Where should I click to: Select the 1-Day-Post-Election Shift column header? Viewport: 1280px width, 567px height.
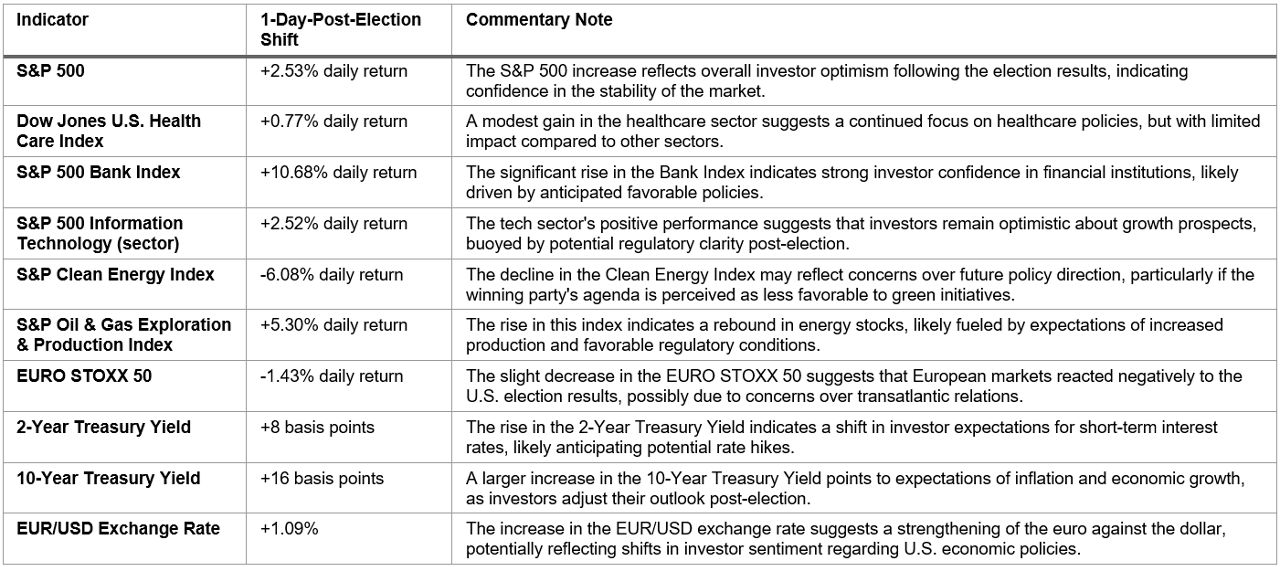340,30
